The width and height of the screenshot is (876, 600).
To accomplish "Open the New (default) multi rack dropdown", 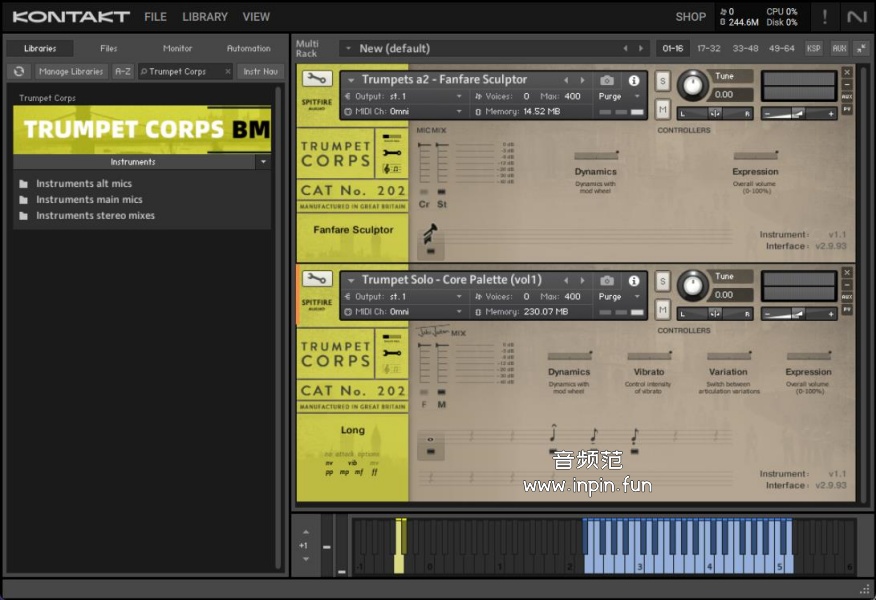I will click(x=348, y=48).
